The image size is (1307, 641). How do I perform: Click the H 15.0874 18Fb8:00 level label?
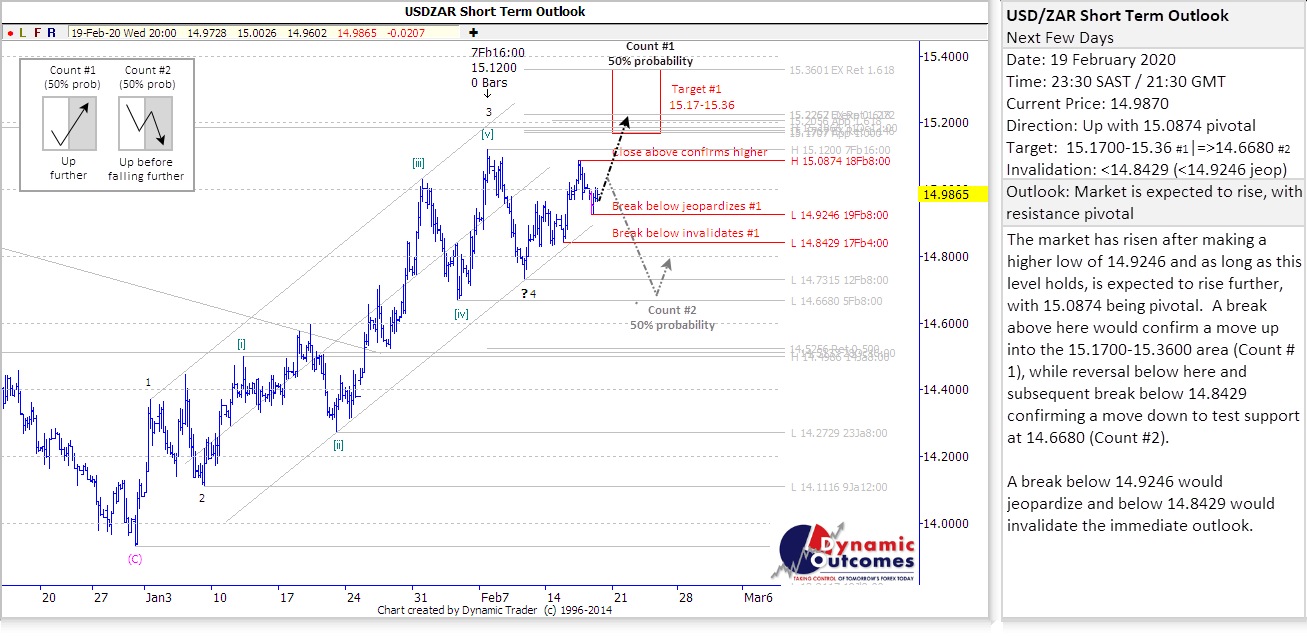click(839, 161)
